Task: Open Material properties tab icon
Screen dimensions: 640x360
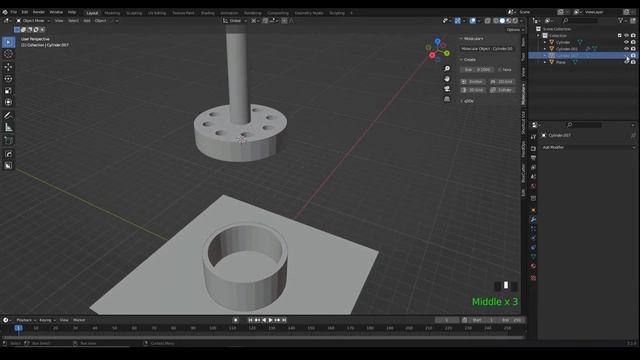Action: coord(533,266)
